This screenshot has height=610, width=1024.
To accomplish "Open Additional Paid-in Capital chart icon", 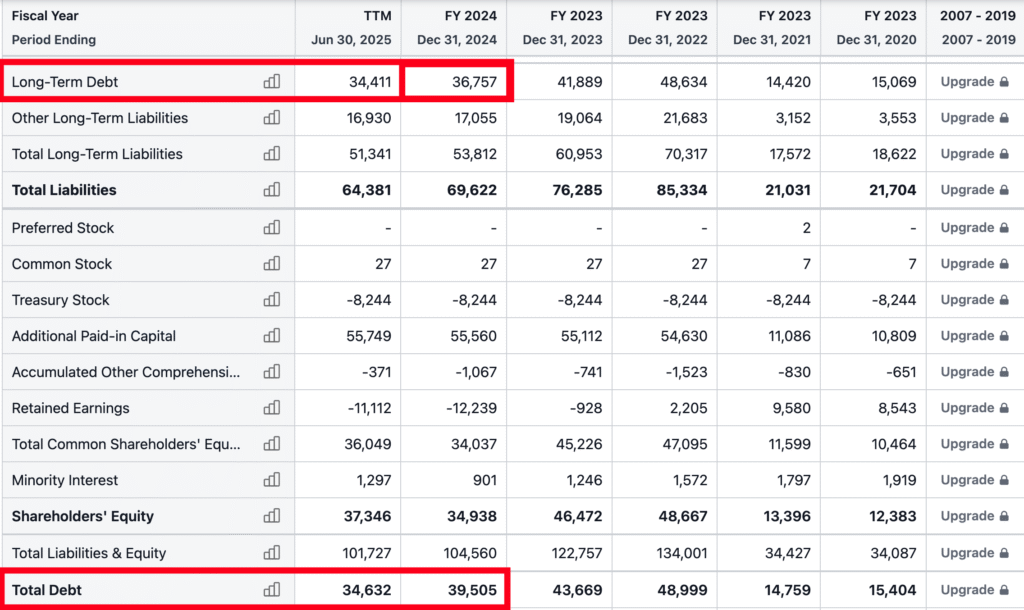I will (271, 336).
